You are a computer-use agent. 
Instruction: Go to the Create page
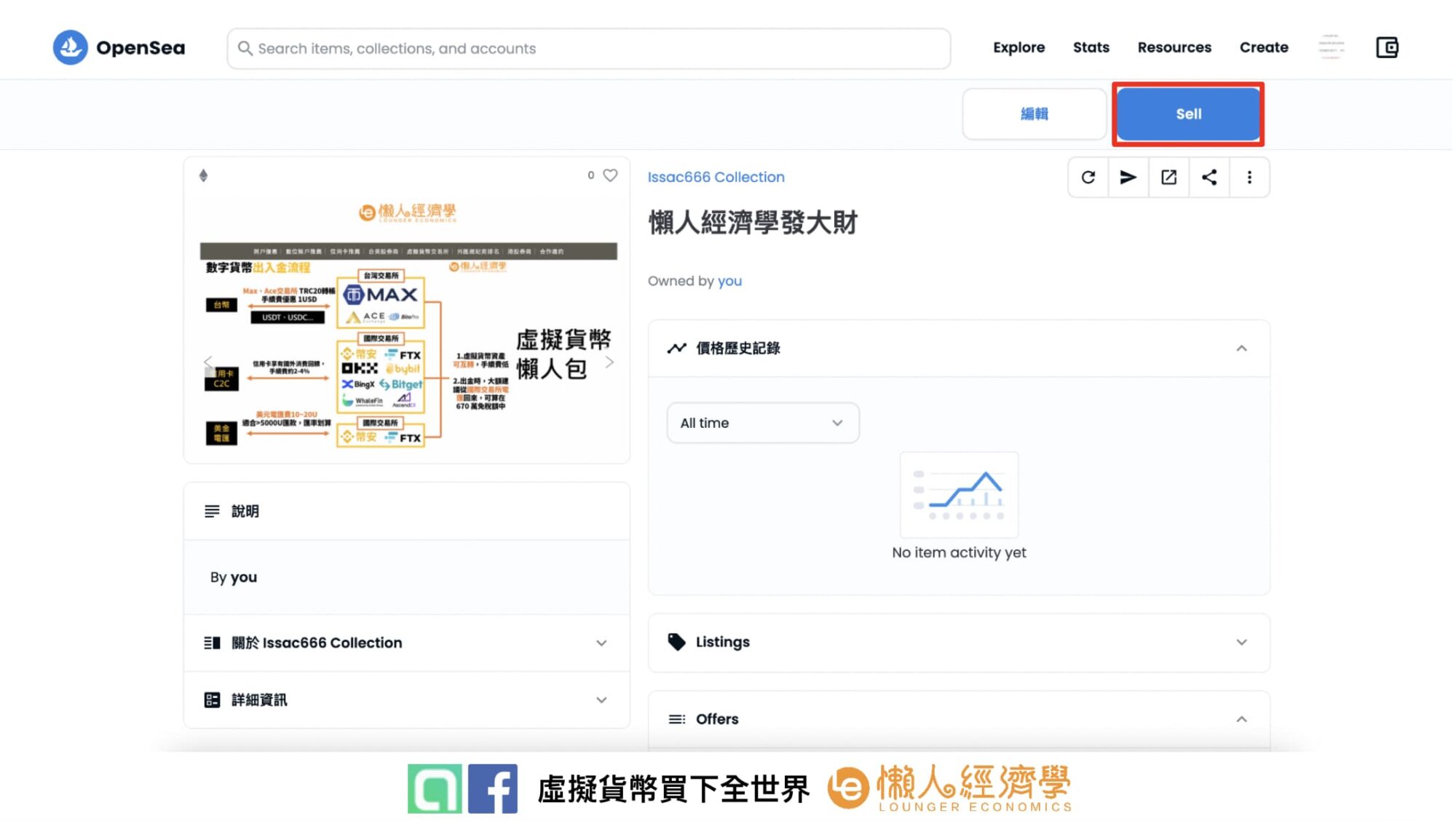pyautogui.click(x=1264, y=47)
